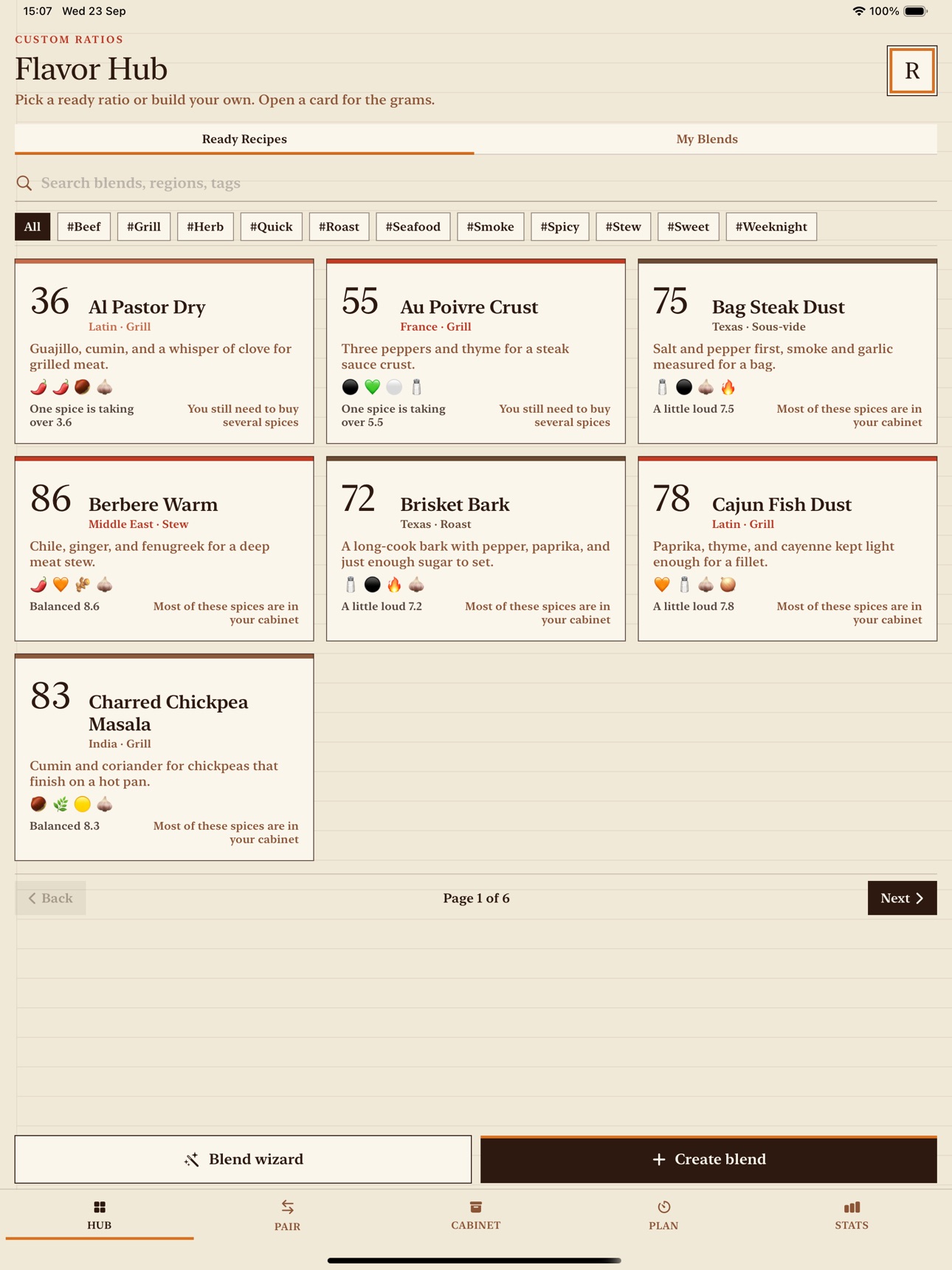
Task: Tap the orange heart in Cajun Fish Dust
Action: tap(662, 585)
